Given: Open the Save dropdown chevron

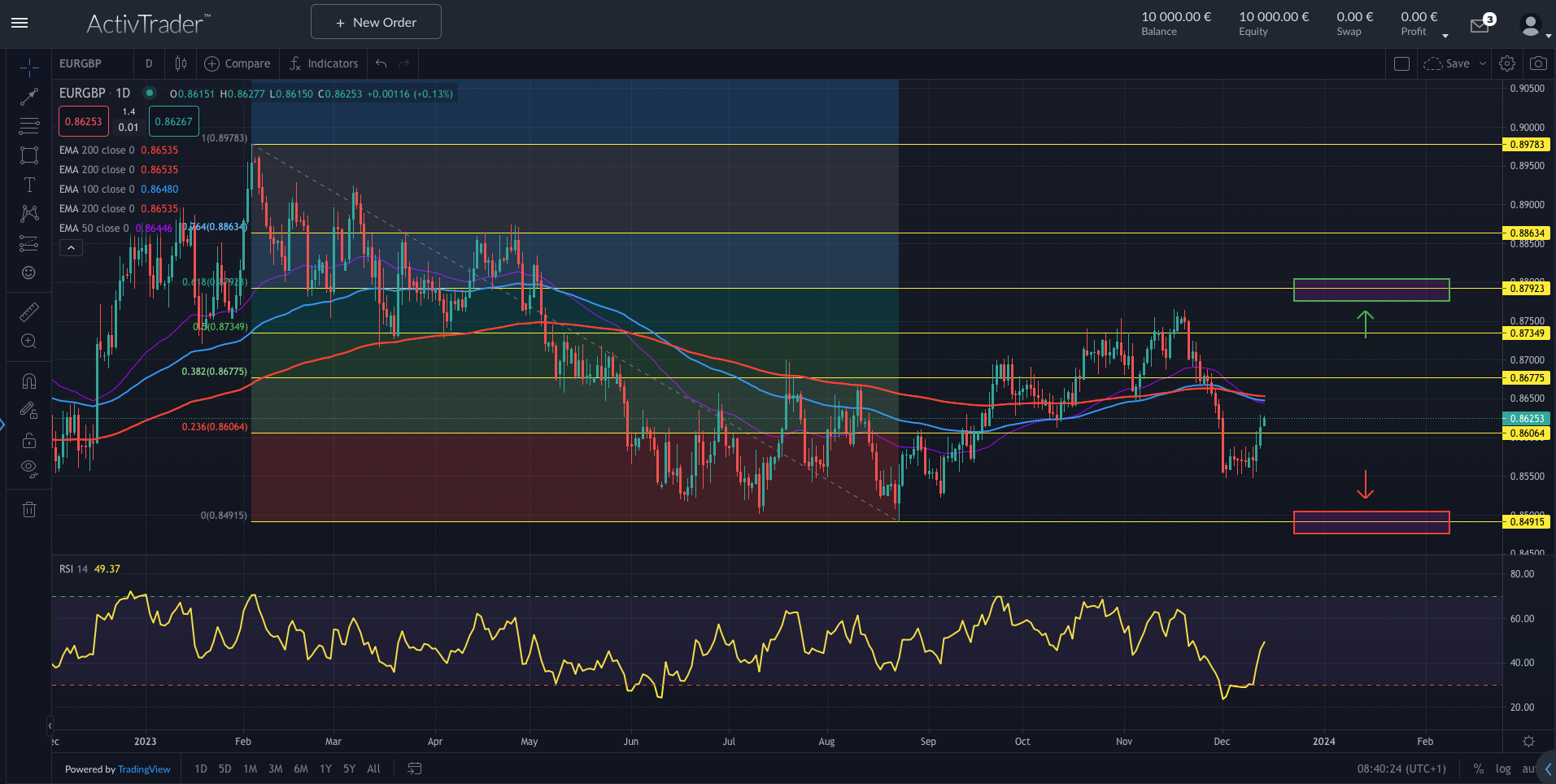Looking at the screenshot, I should coord(1480,63).
